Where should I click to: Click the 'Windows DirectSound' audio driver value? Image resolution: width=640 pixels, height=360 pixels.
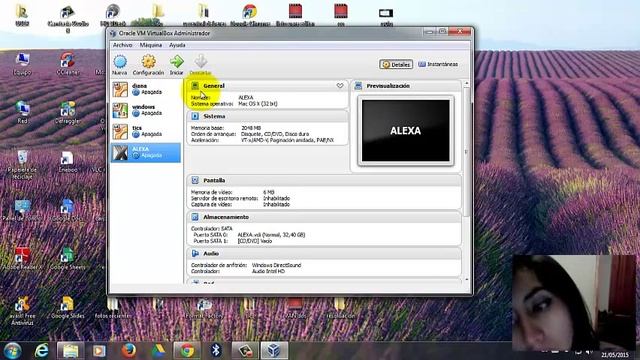(x=276, y=265)
